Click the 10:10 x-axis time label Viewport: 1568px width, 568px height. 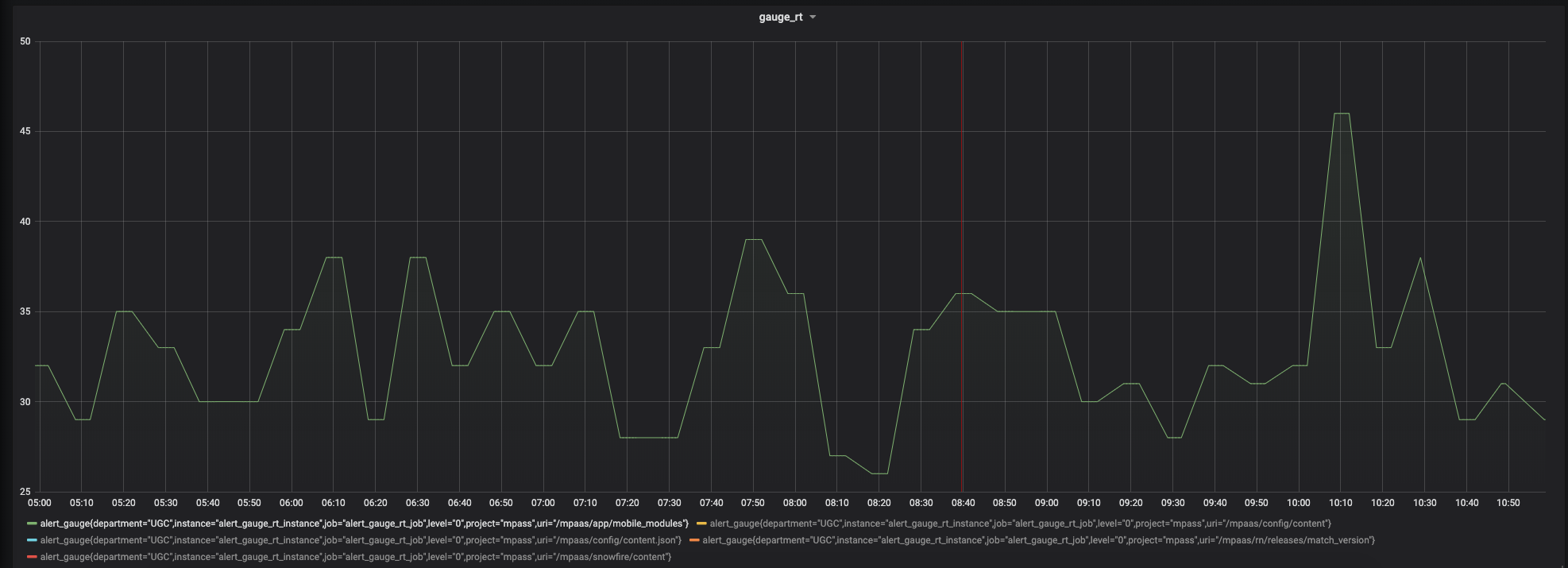1341,503
